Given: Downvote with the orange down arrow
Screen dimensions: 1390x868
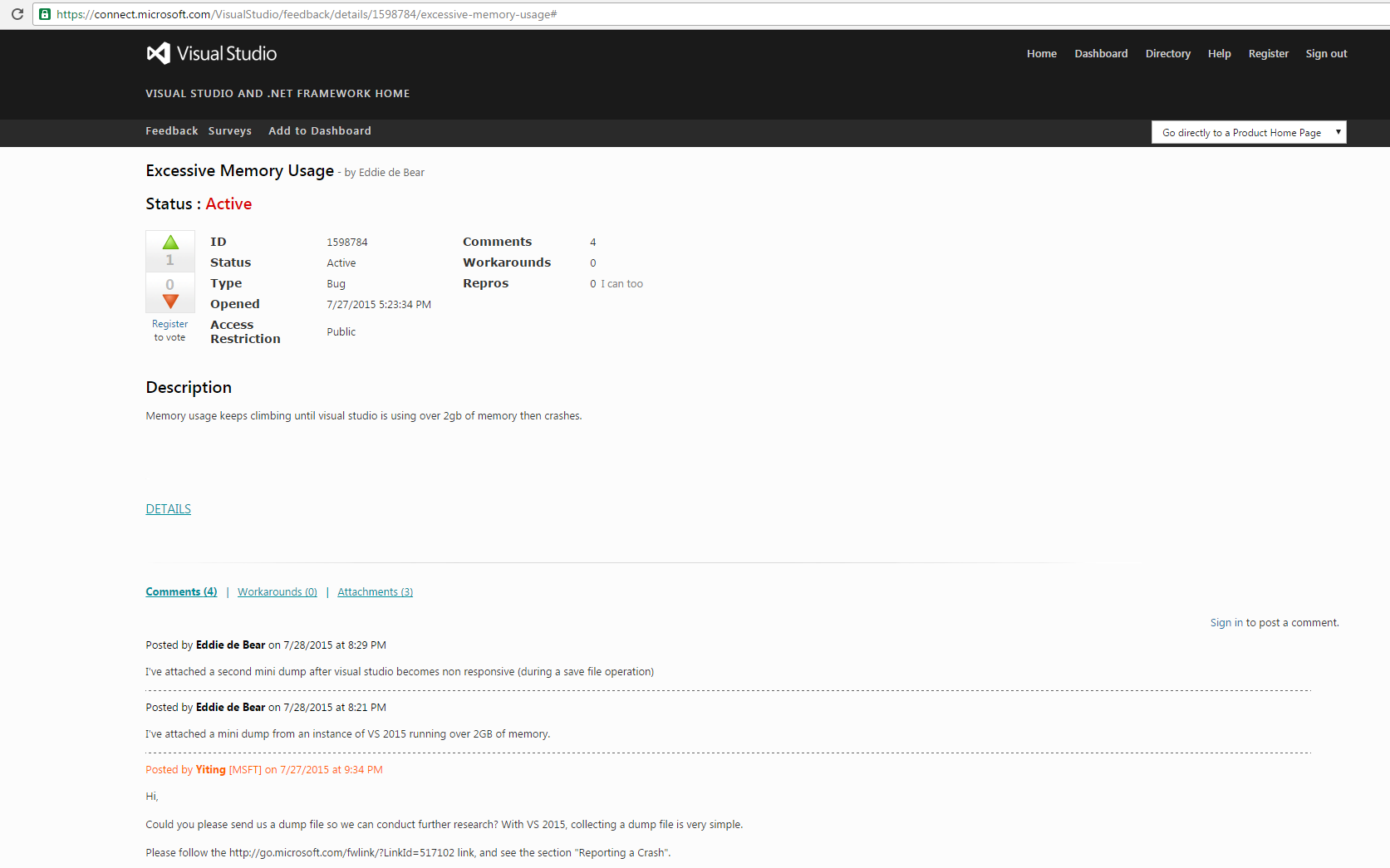Looking at the screenshot, I should [x=170, y=302].
